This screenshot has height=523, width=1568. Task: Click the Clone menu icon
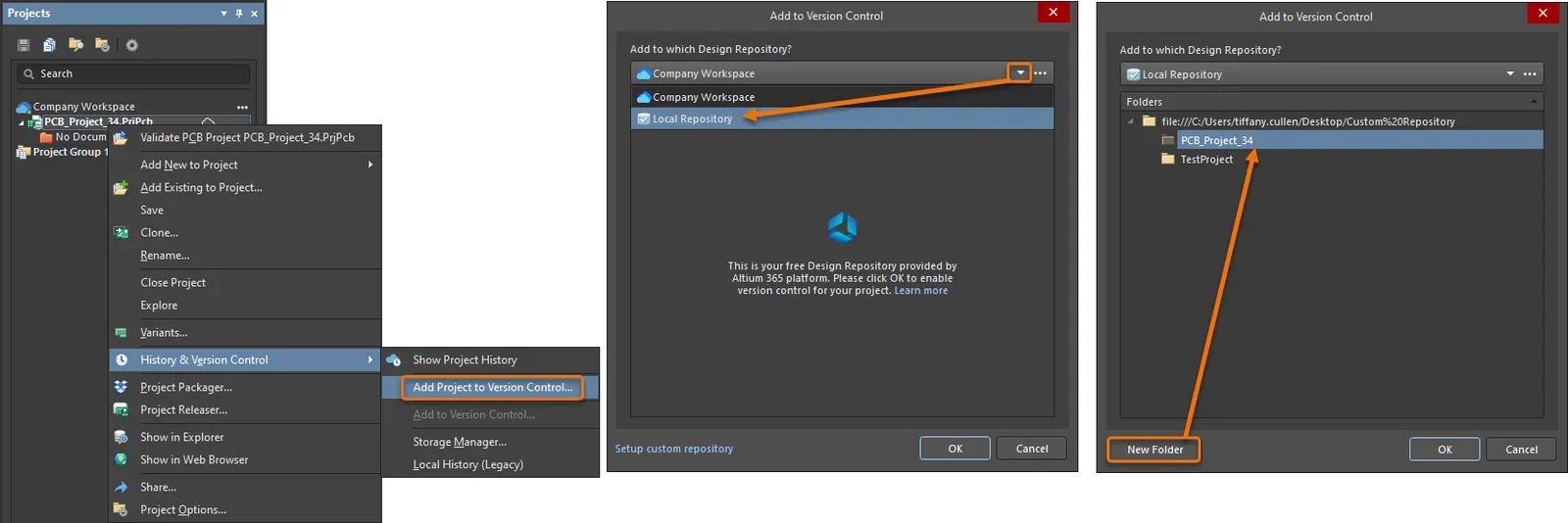[x=121, y=232]
